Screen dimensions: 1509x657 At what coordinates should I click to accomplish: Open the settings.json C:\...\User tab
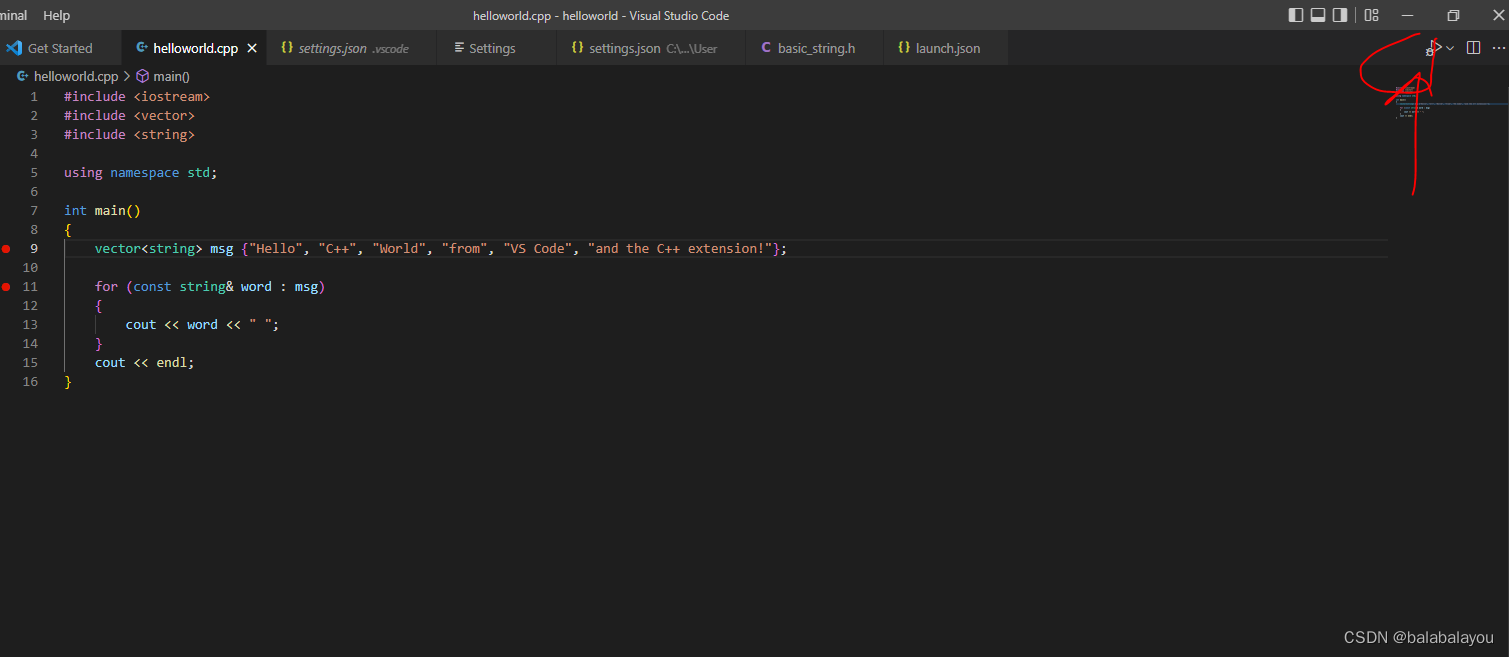point(652,48)
